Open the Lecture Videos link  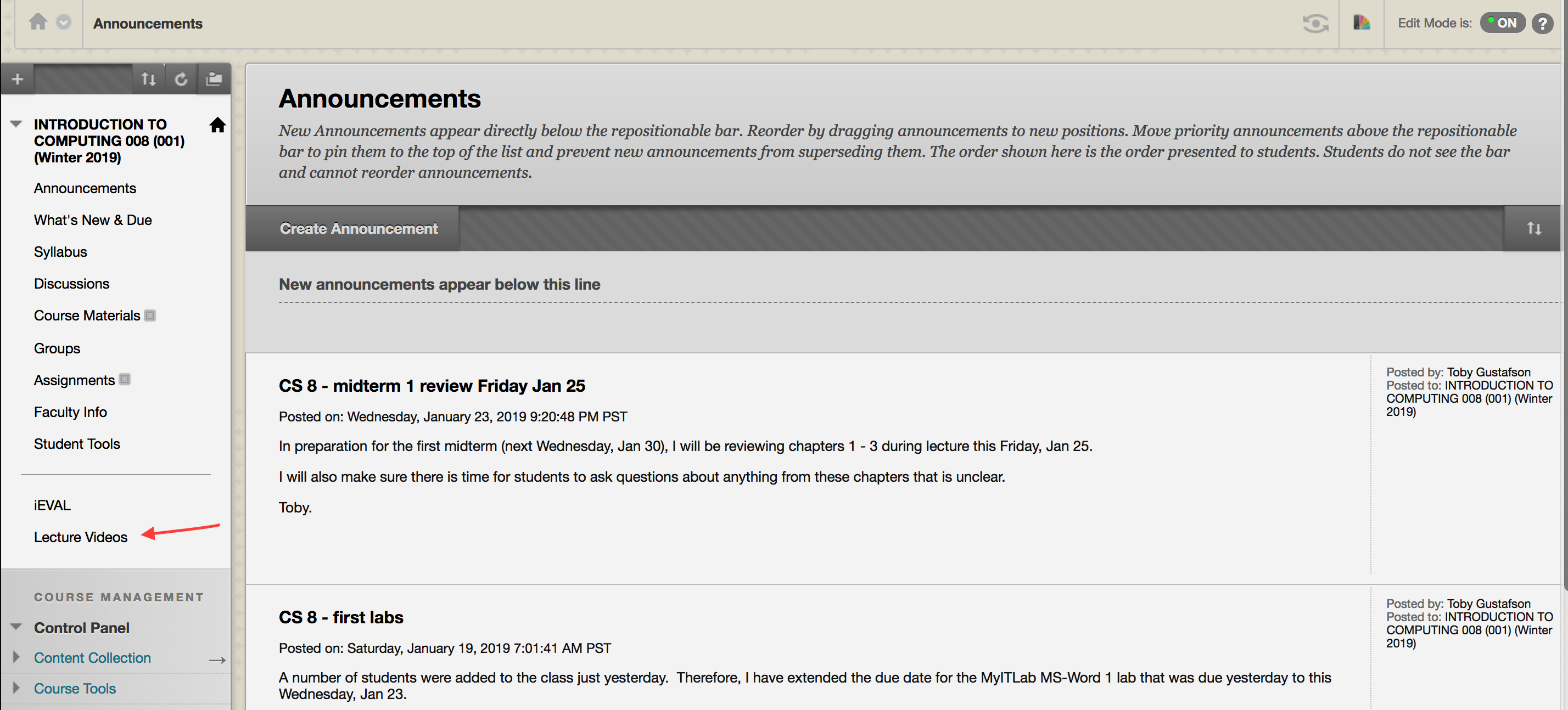(80, 537)
